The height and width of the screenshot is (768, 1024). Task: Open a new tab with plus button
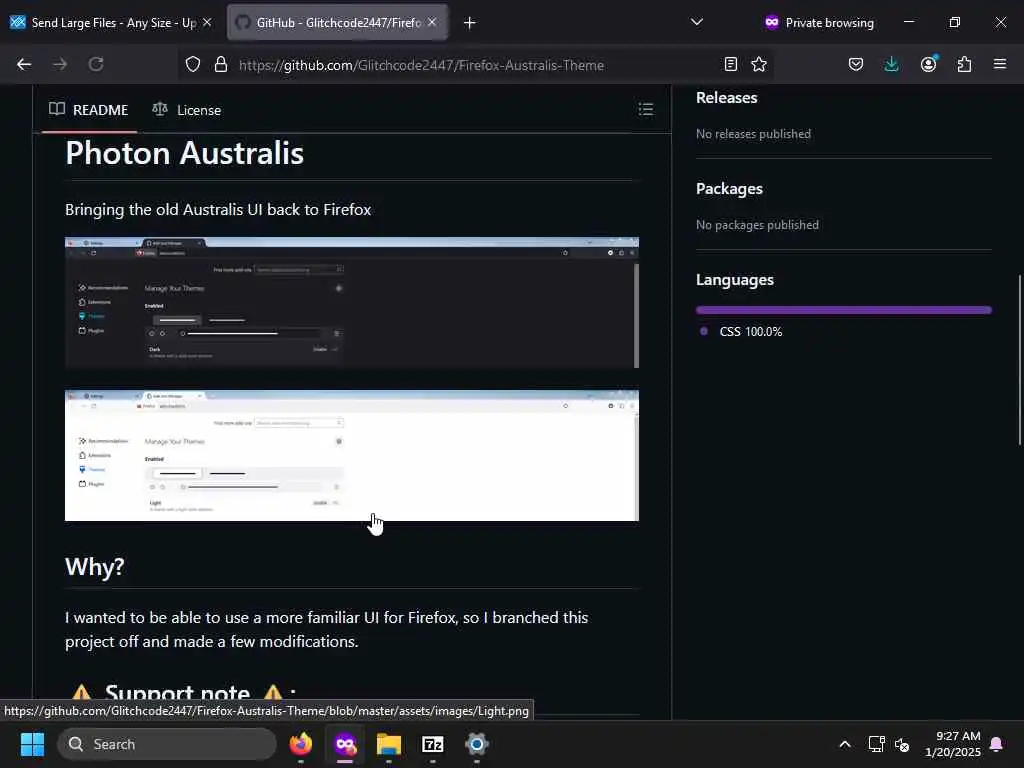pyautogui.click(x=470, y=23)
